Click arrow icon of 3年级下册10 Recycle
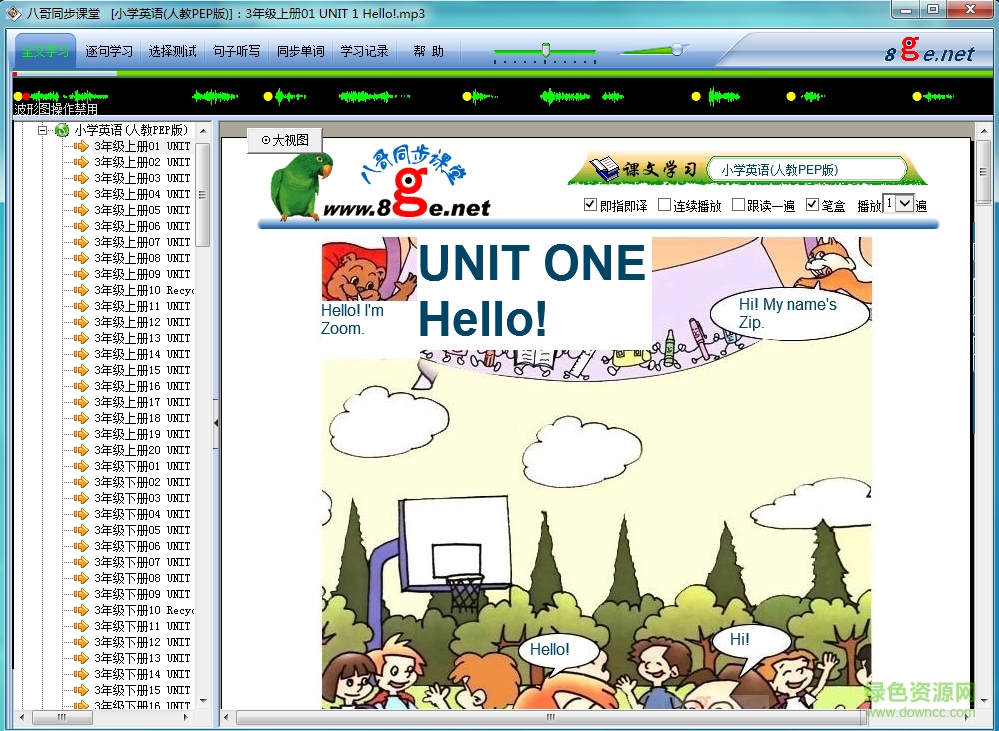 tap(81, 610)
